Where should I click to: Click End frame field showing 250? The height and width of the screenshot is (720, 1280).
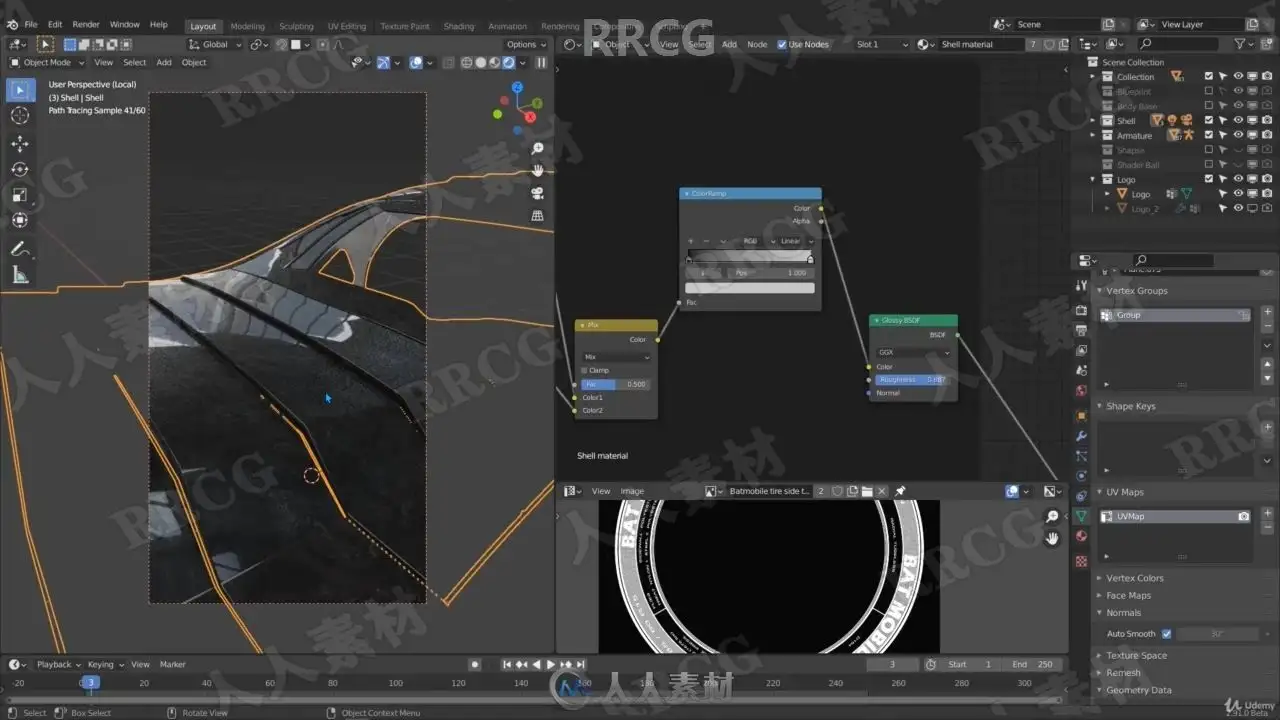pyautogui.click(x=1032, y=664)
